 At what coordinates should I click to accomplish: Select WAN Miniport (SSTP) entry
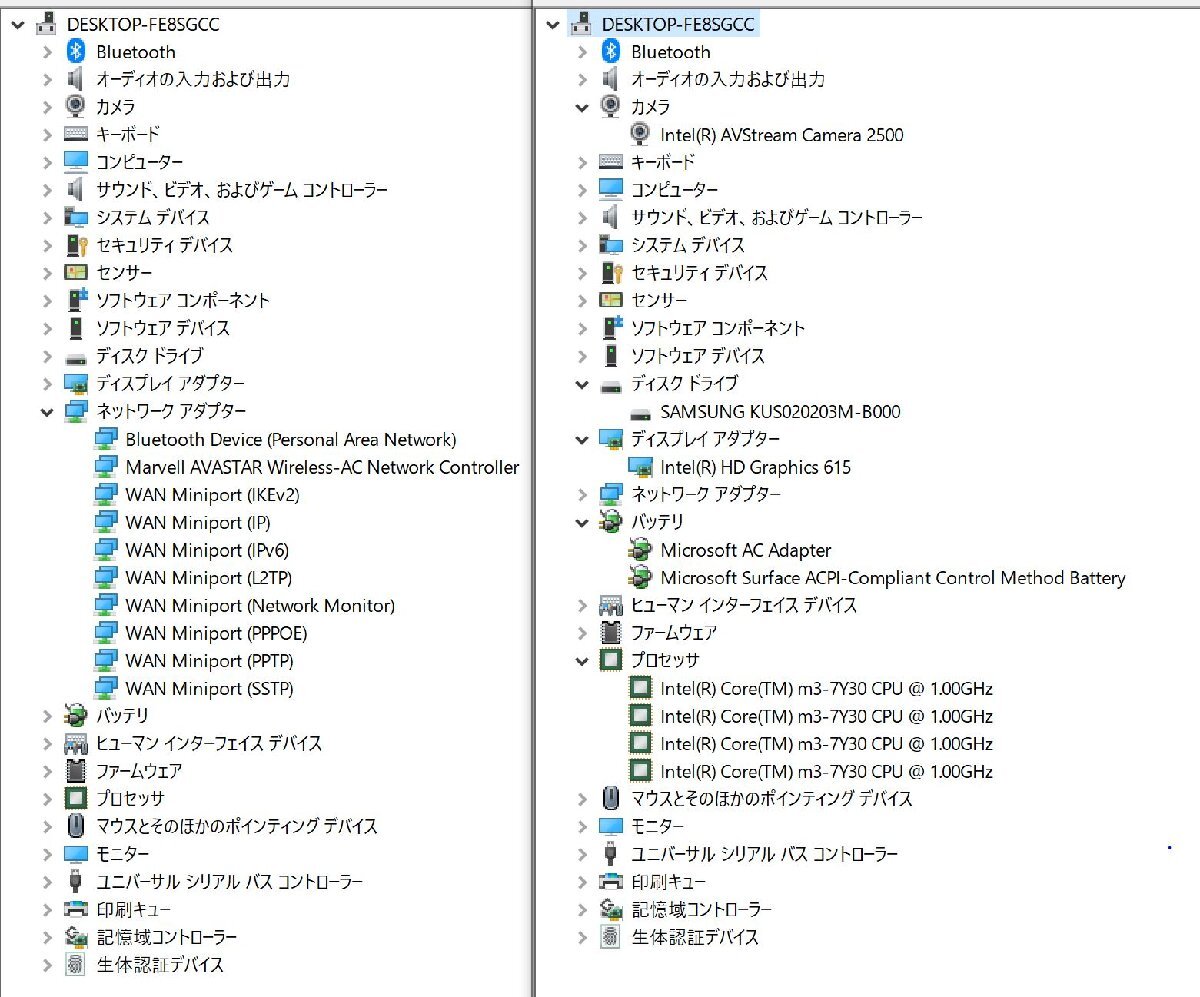209,688
